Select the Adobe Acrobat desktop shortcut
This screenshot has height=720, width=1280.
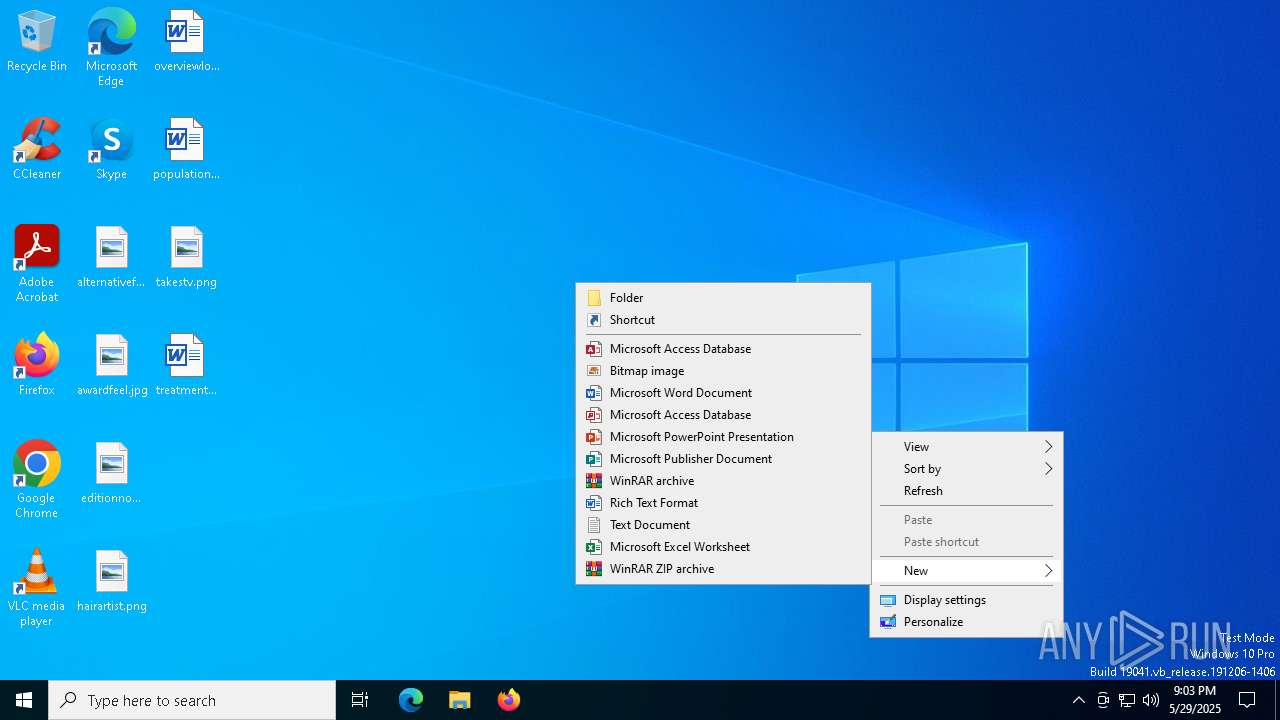[37, 264]
